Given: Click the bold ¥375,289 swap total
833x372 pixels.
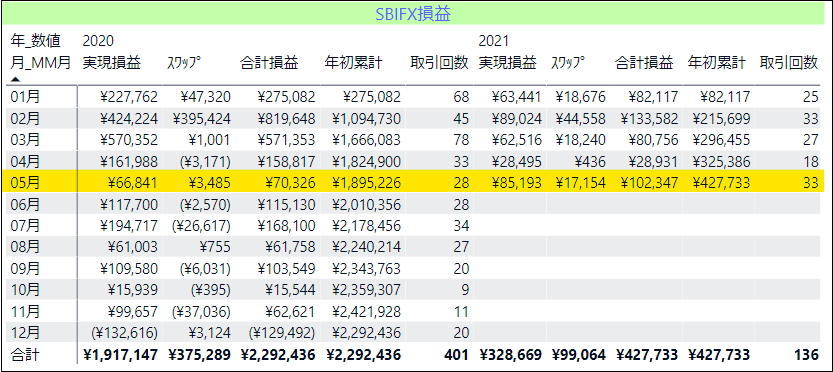Looking at the screenshot, I should 200,354.
